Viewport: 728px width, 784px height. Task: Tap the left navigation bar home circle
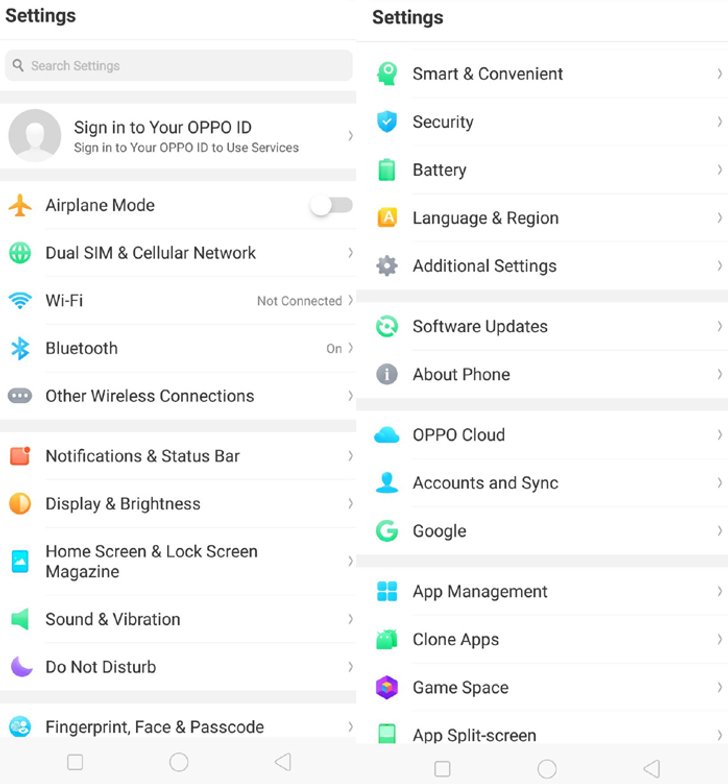pyautogui.click(x=178, y=762)
